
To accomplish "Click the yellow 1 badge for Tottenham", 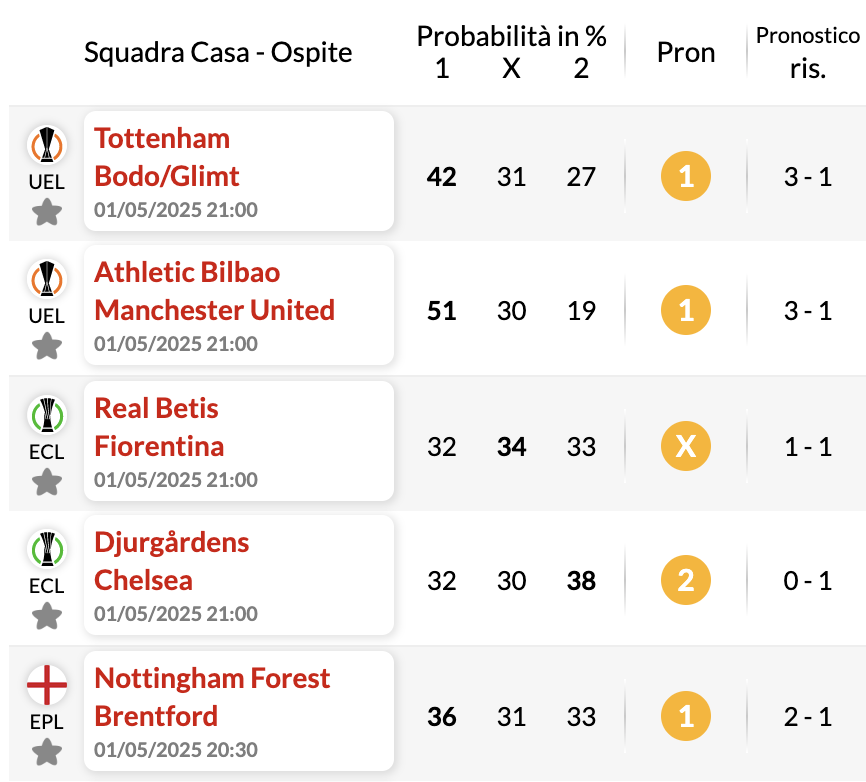I will (x=685, y=176).
